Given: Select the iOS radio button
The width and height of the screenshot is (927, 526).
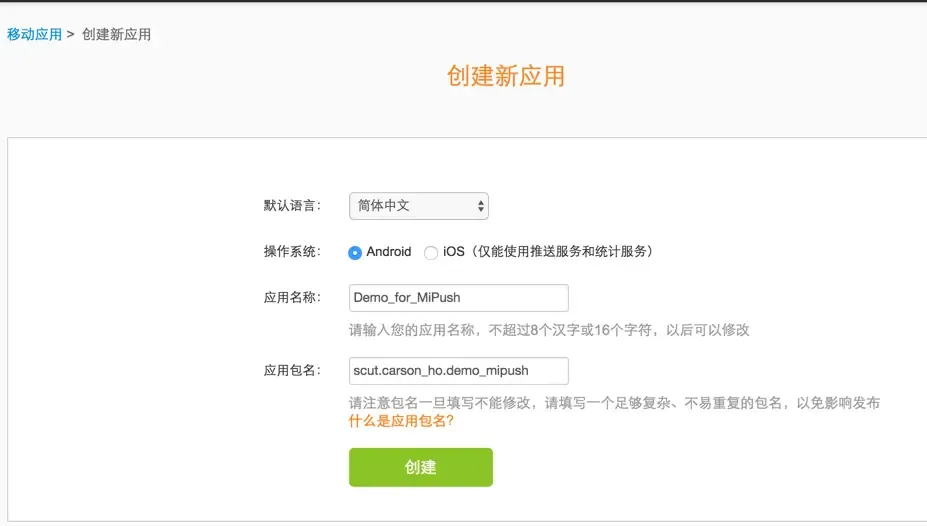Looking at the screenshot, I should (431, 253).
